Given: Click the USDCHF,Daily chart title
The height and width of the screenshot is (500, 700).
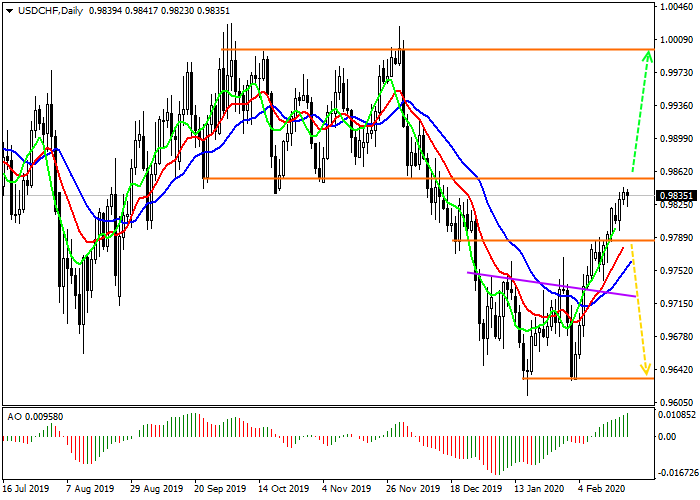Looking at the screenshot, I should 45,10.
